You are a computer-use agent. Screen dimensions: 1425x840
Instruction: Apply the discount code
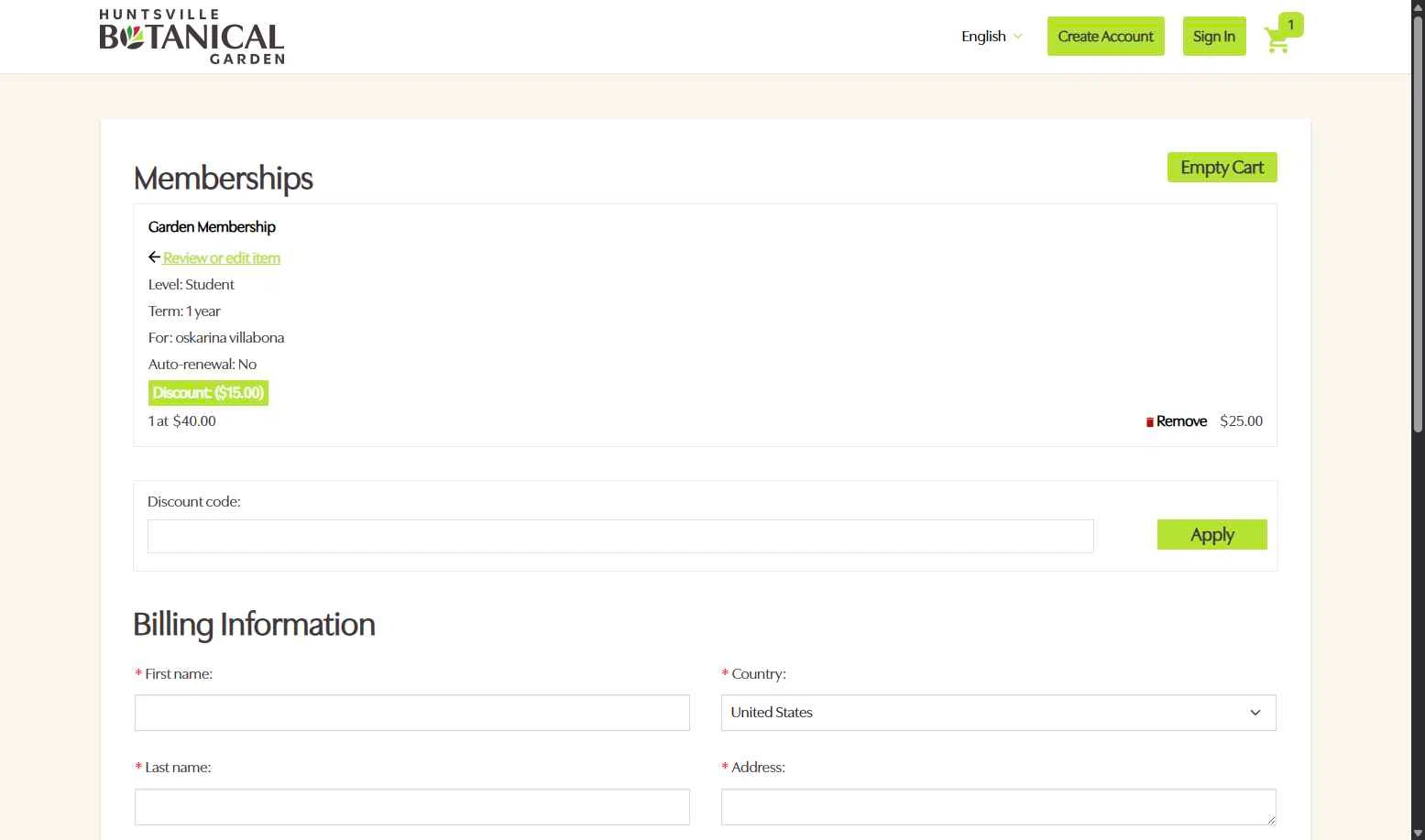pos(1211,535)
